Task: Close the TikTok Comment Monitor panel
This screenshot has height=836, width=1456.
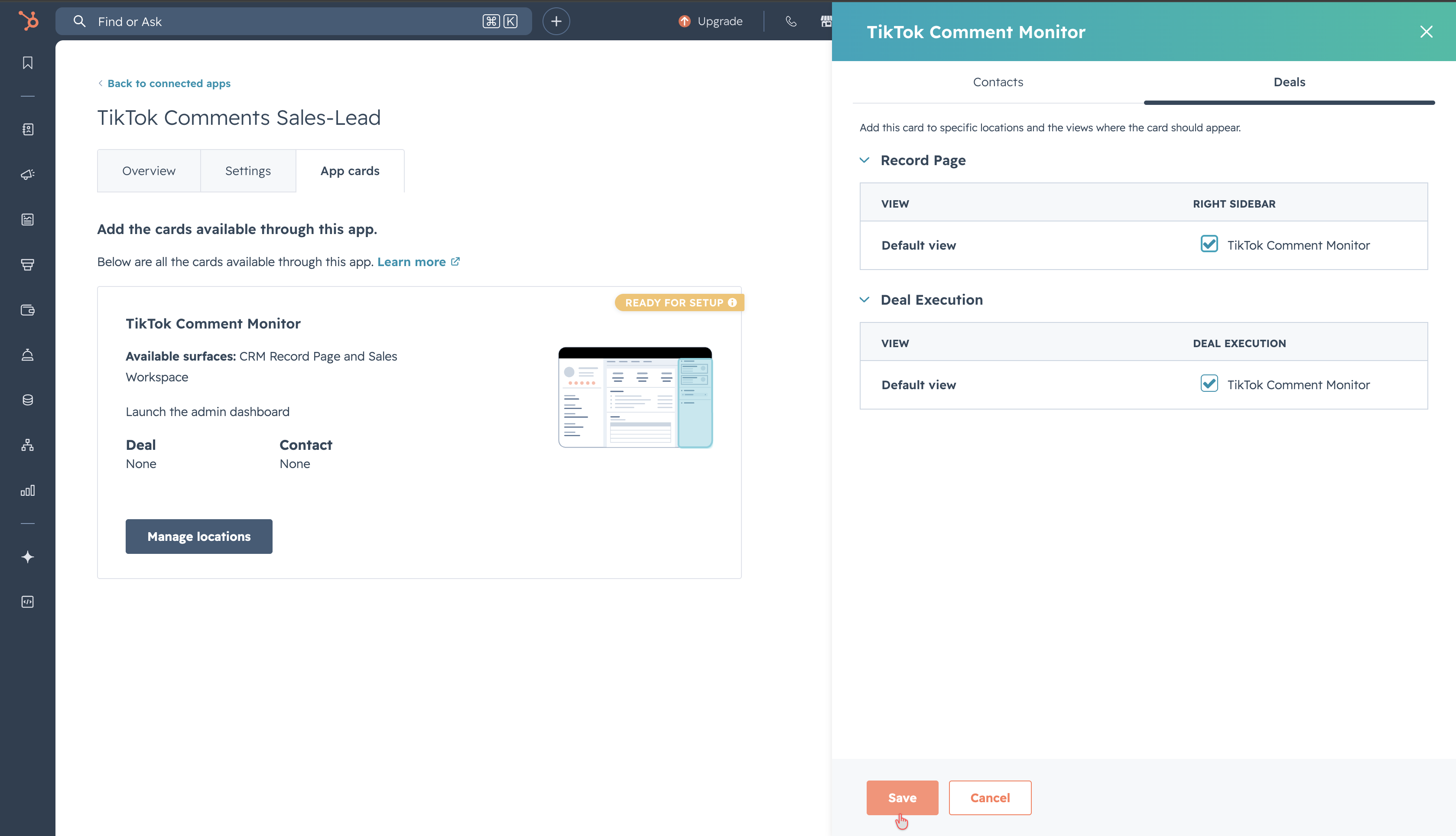Action: click(x=1426, y=32)
